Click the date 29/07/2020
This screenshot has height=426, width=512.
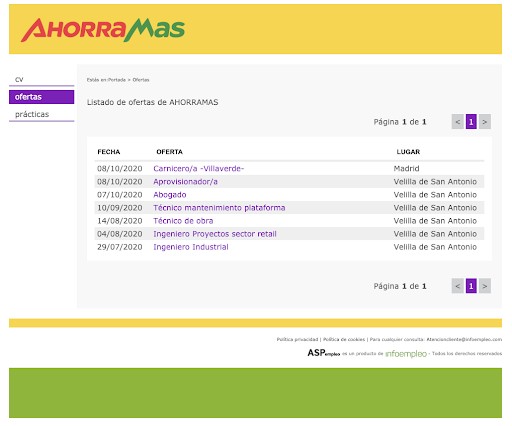(x=120, y=247)
